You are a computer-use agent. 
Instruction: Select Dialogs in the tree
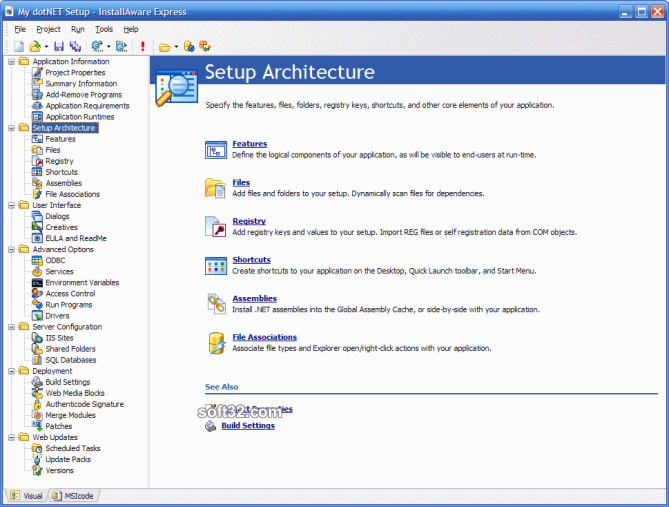(x=57, y=216)
